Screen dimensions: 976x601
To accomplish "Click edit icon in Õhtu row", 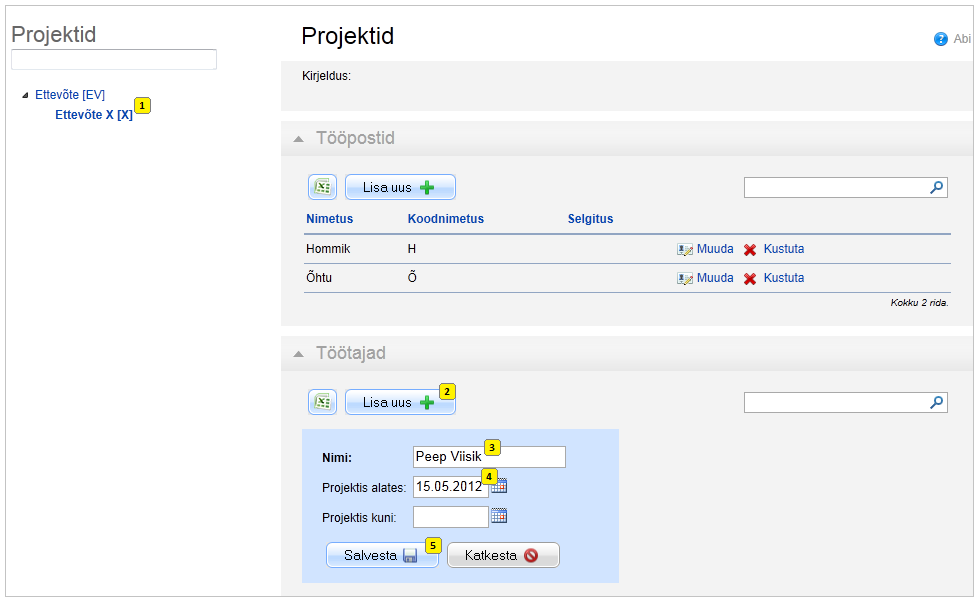I will tap(685, 279).
